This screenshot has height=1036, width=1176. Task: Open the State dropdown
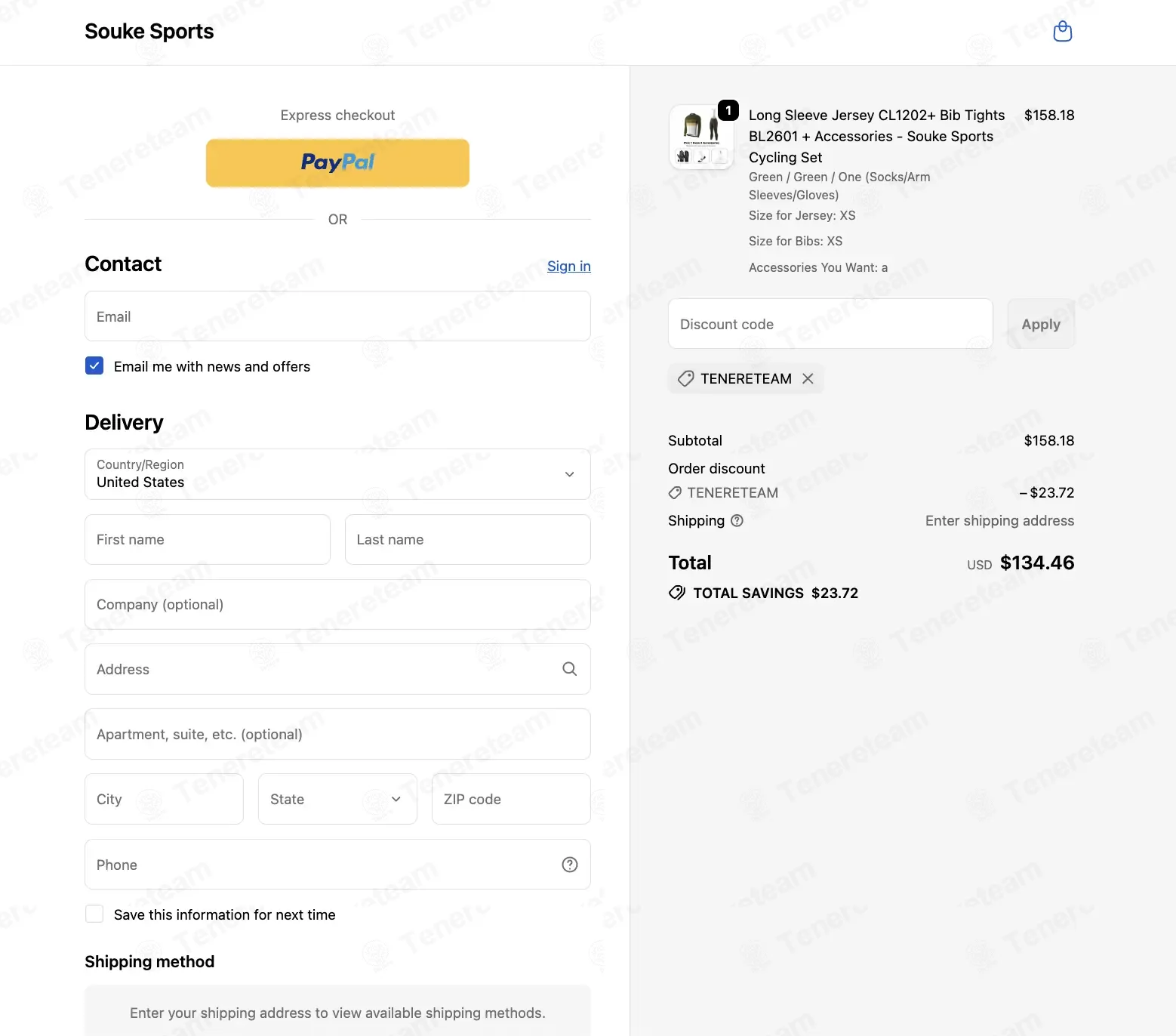(x=337, y=799)
